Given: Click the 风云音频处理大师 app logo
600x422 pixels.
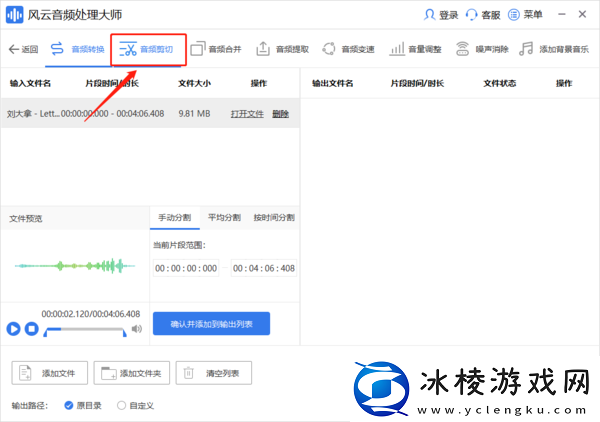Looking at the screenshot, I should (15, 15).
